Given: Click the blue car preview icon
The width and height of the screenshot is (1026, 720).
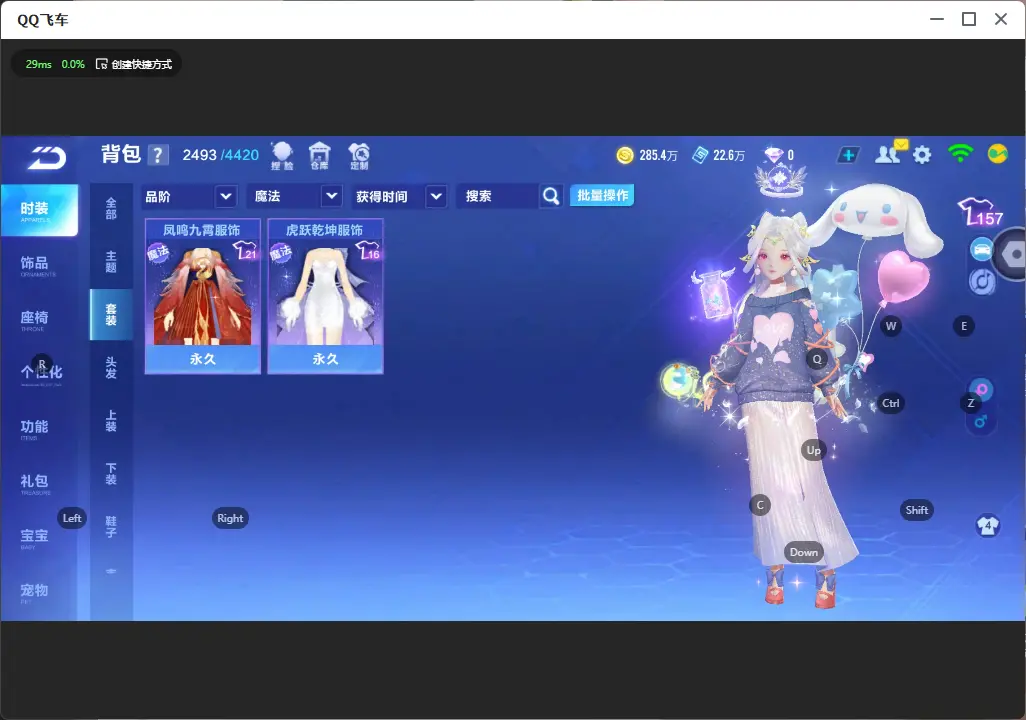Looking at the screenshot, I should coord(981,250).
